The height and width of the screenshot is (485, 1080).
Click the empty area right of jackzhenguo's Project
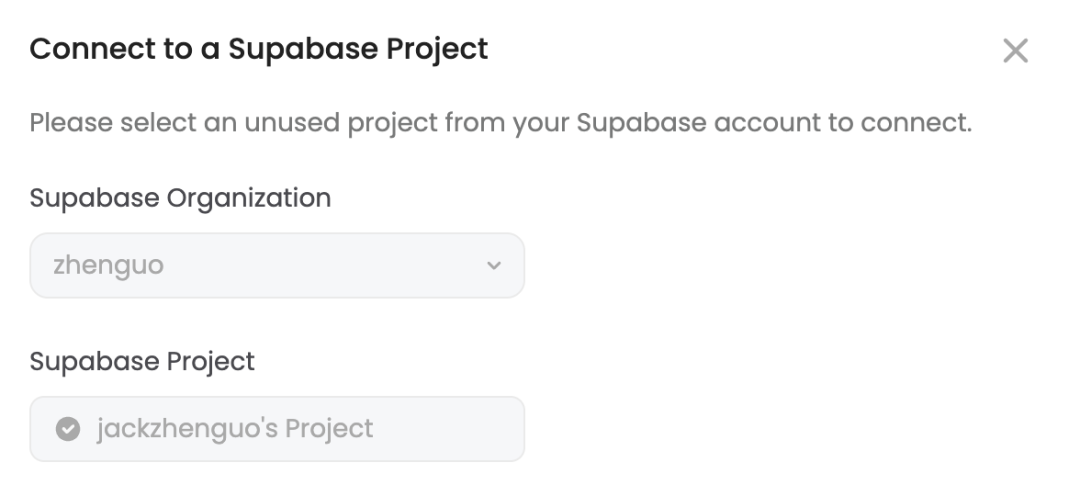pyautogui.click(x=448, y=429)
